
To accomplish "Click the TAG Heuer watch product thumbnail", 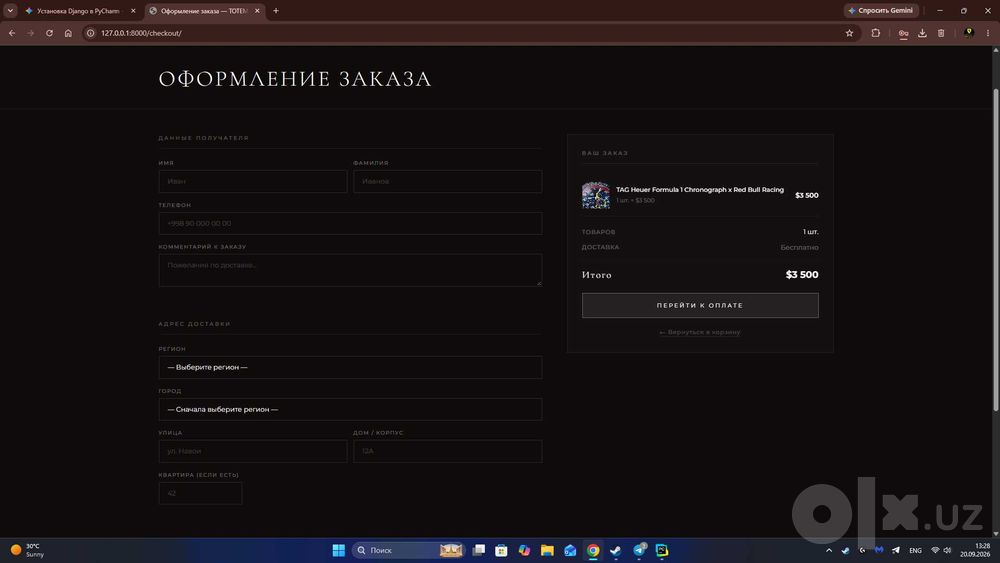I will click(596, 195).
